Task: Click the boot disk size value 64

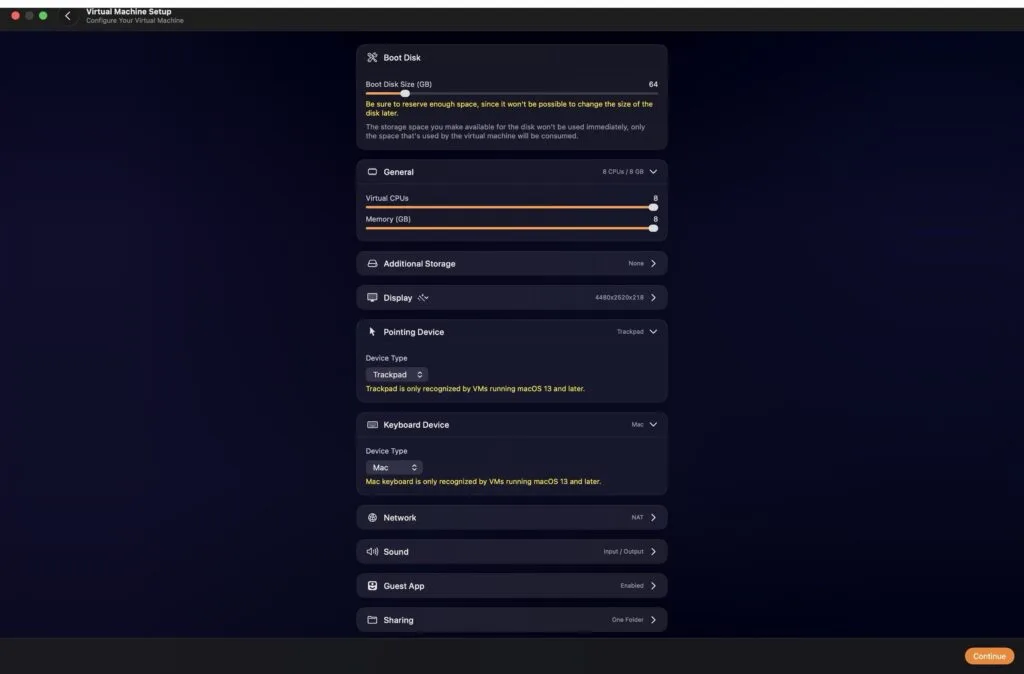Action: click(653, 84)
